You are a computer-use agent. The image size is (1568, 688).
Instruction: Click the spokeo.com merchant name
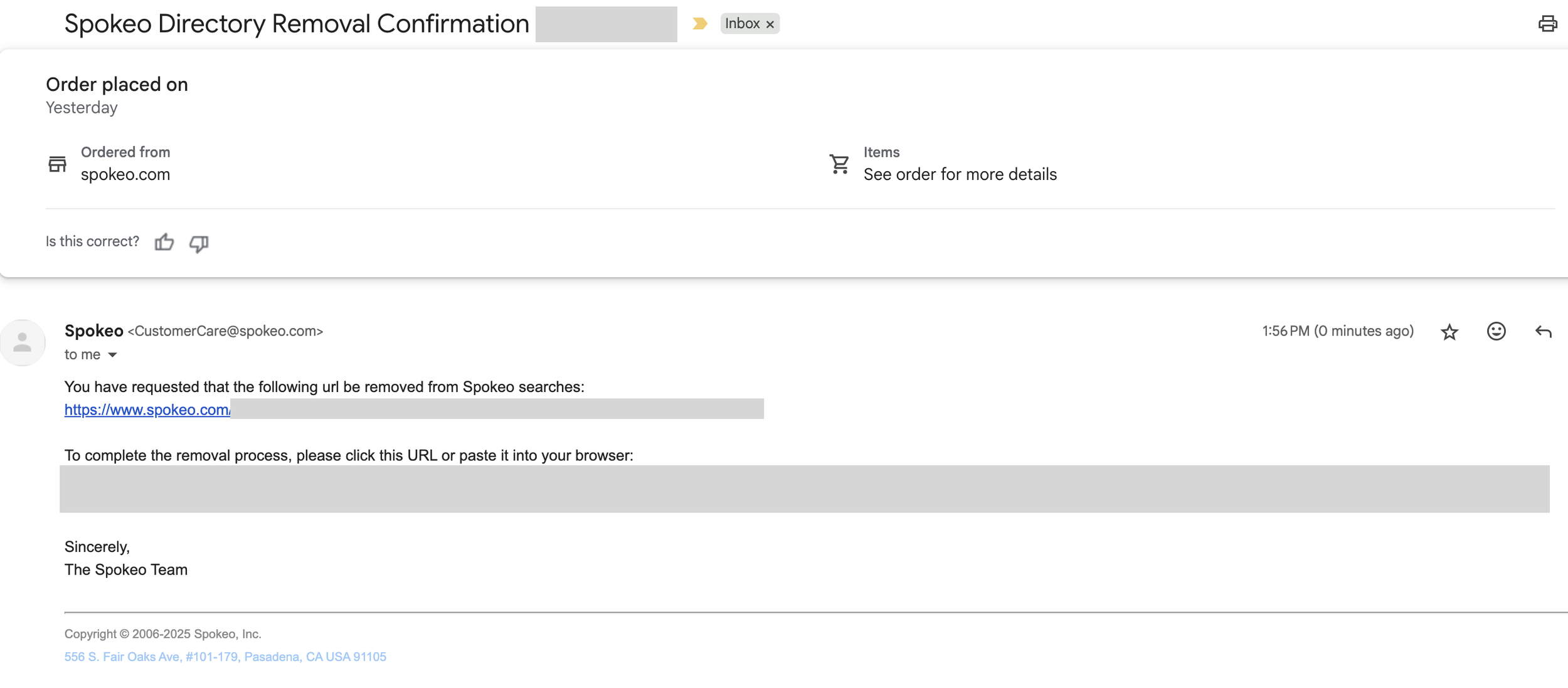125,174
